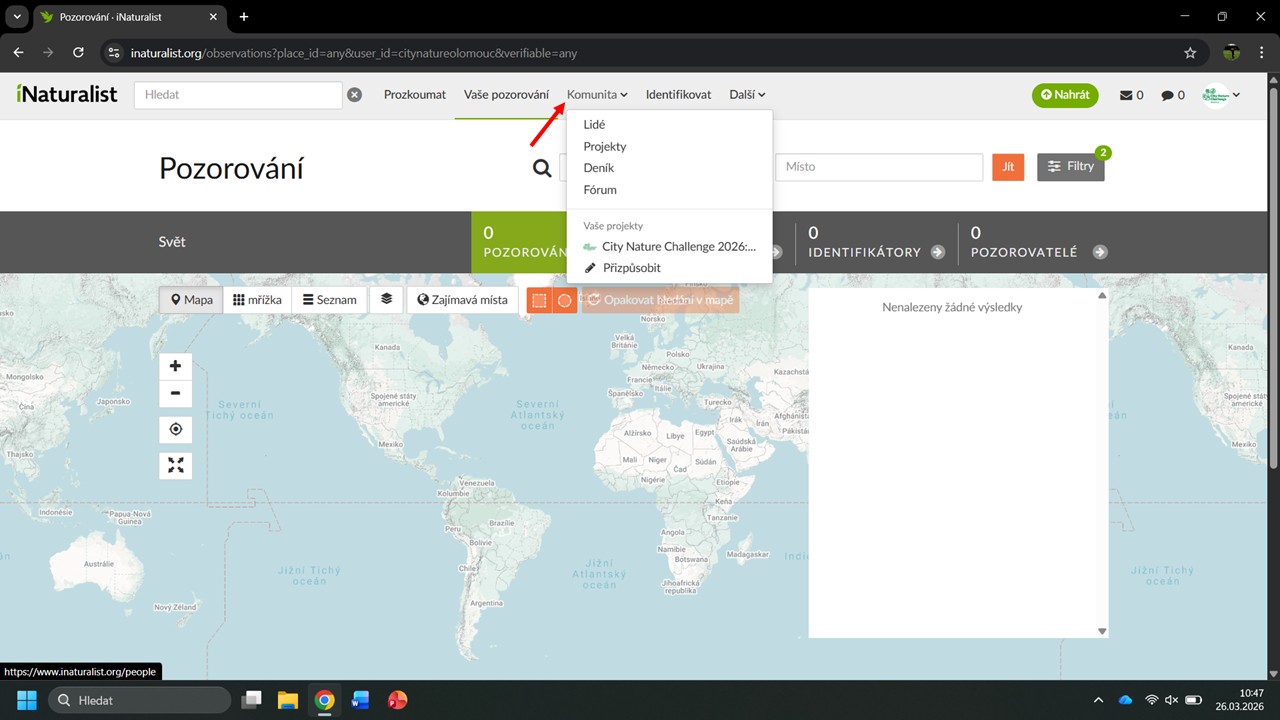Choose Fórum in the Komunita menu
This screenshot has height=720, width=1280.
600,190
